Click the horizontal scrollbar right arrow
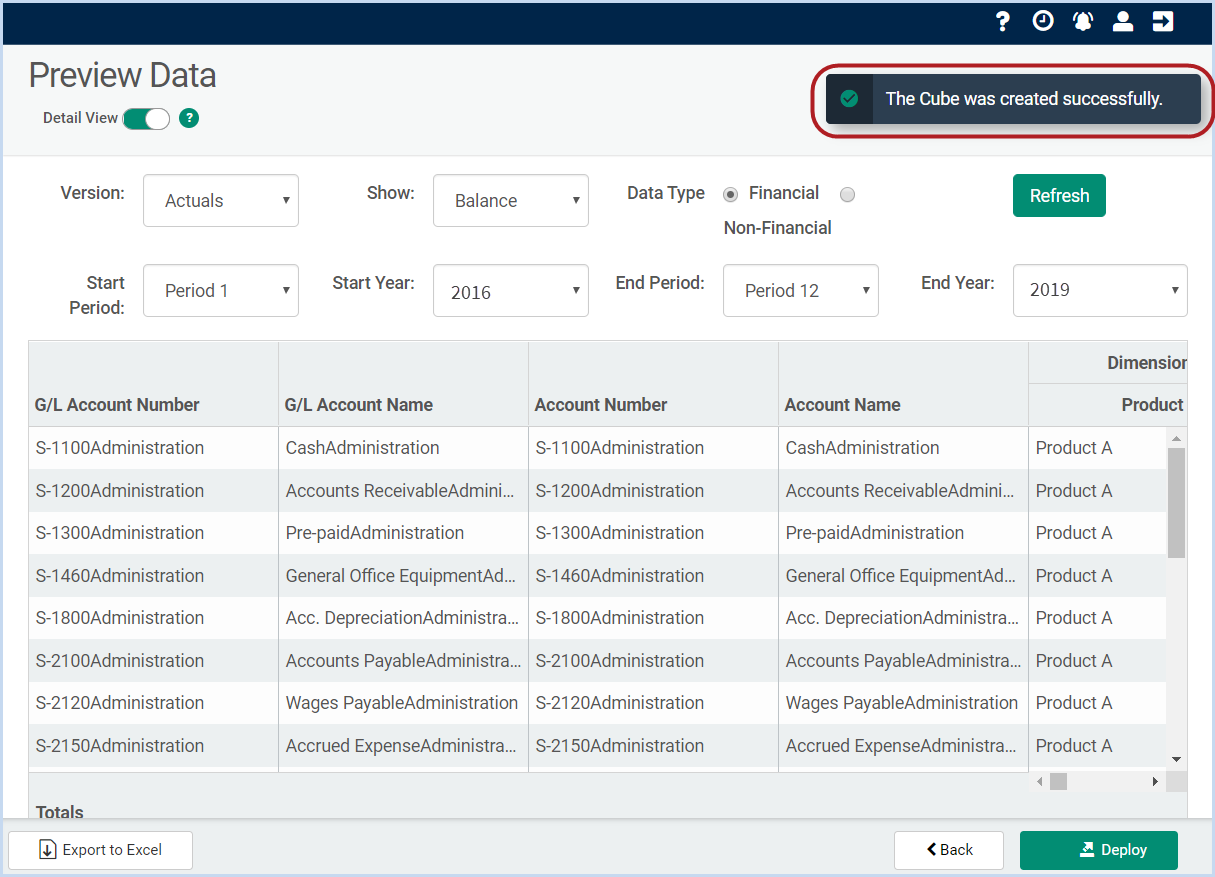 click(1155, 781)
